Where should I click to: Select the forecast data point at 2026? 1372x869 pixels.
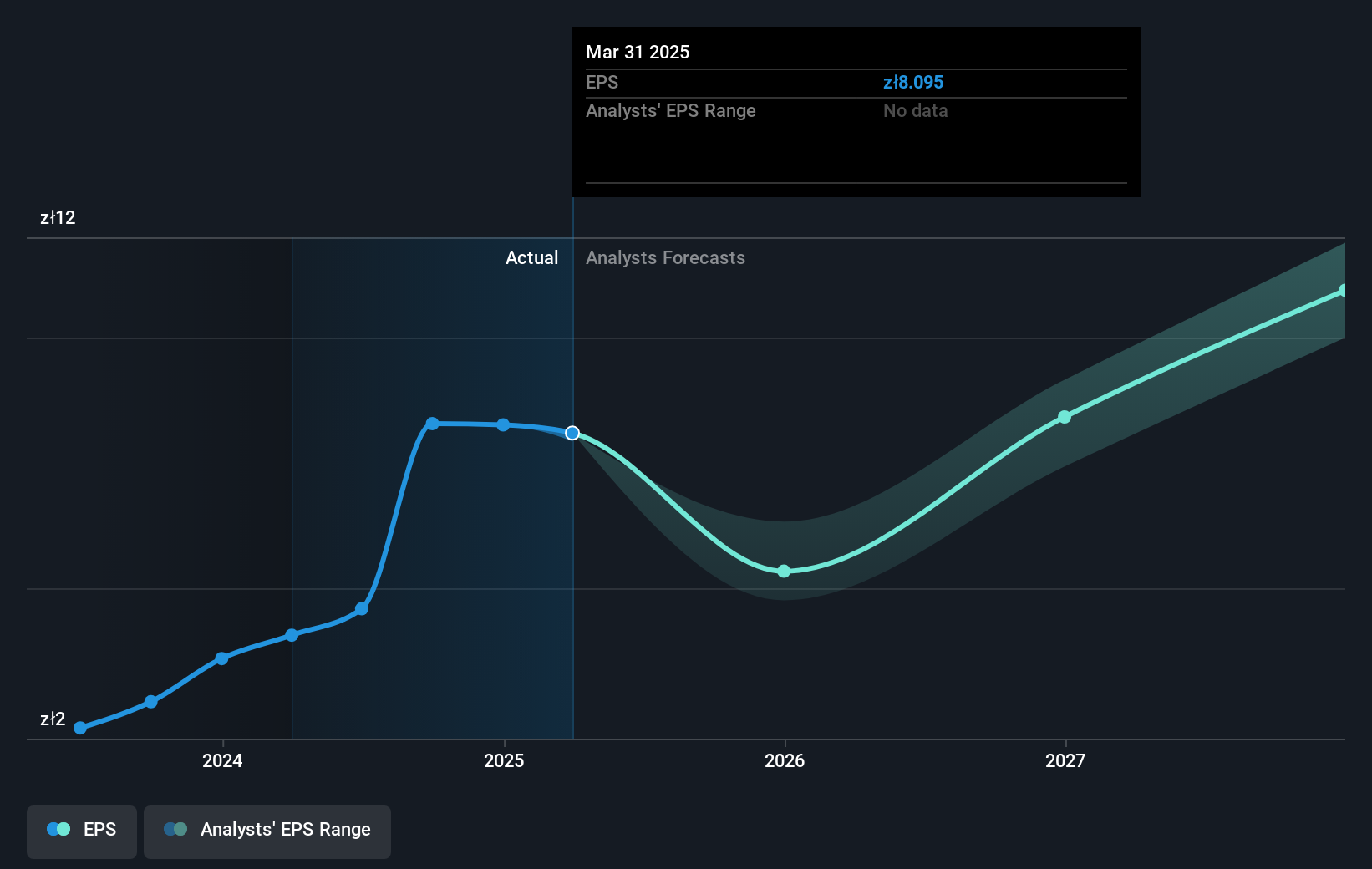click(x=784, y=572)
